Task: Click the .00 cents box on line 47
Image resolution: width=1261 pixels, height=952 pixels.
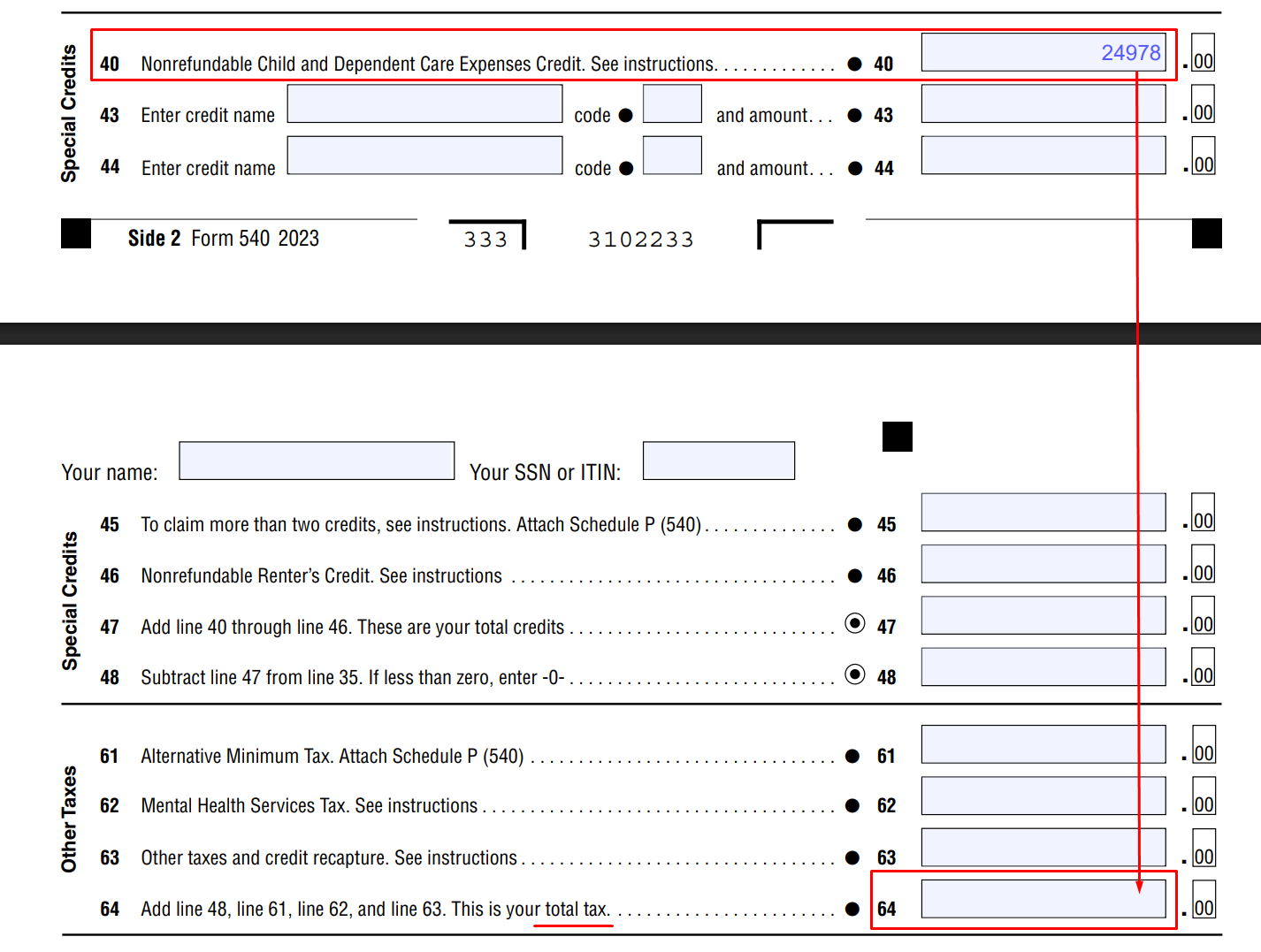Action: coord(1204,615)
